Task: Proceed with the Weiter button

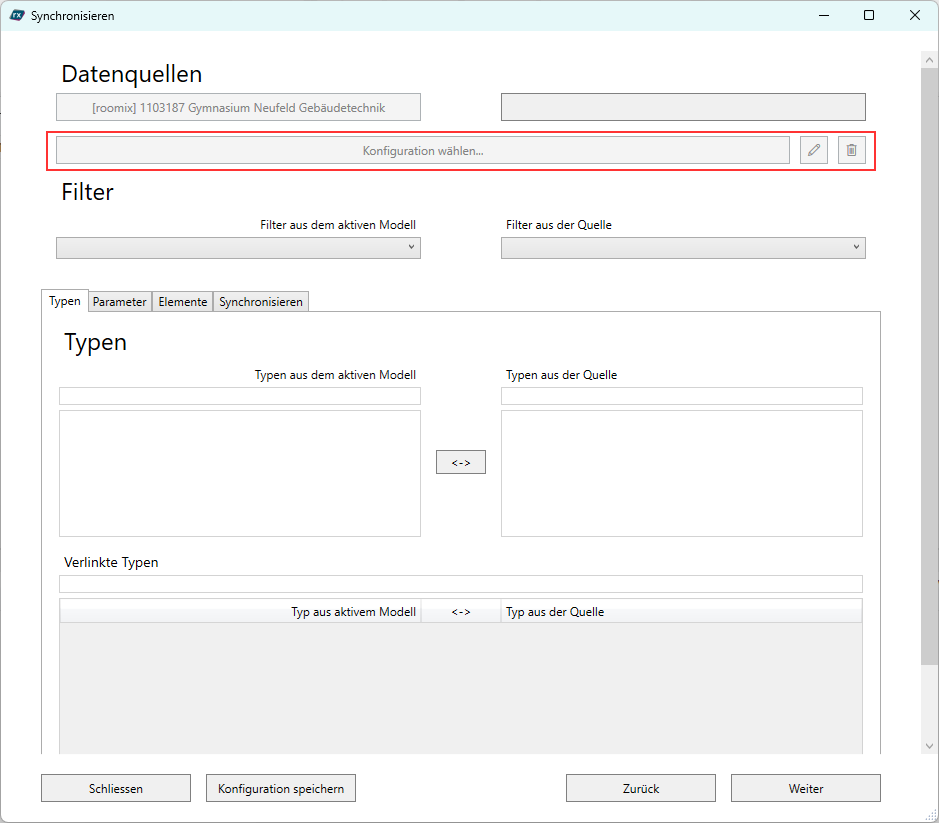Action: (x=806, y=788)
